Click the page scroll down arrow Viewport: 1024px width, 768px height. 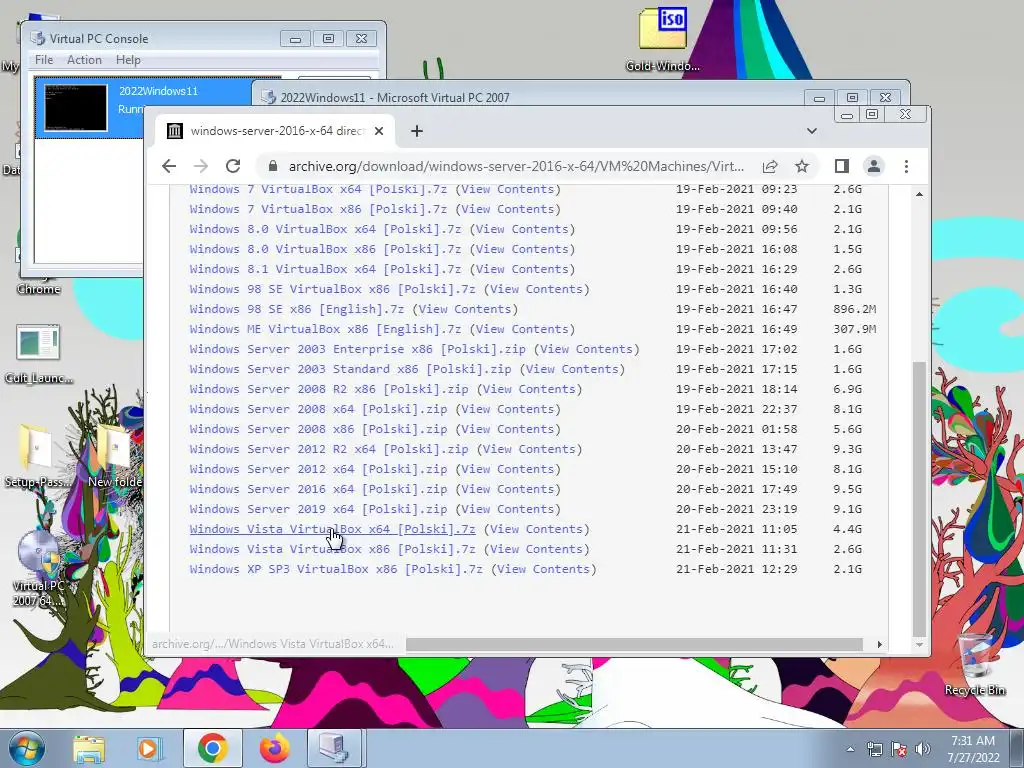point(920,645)
